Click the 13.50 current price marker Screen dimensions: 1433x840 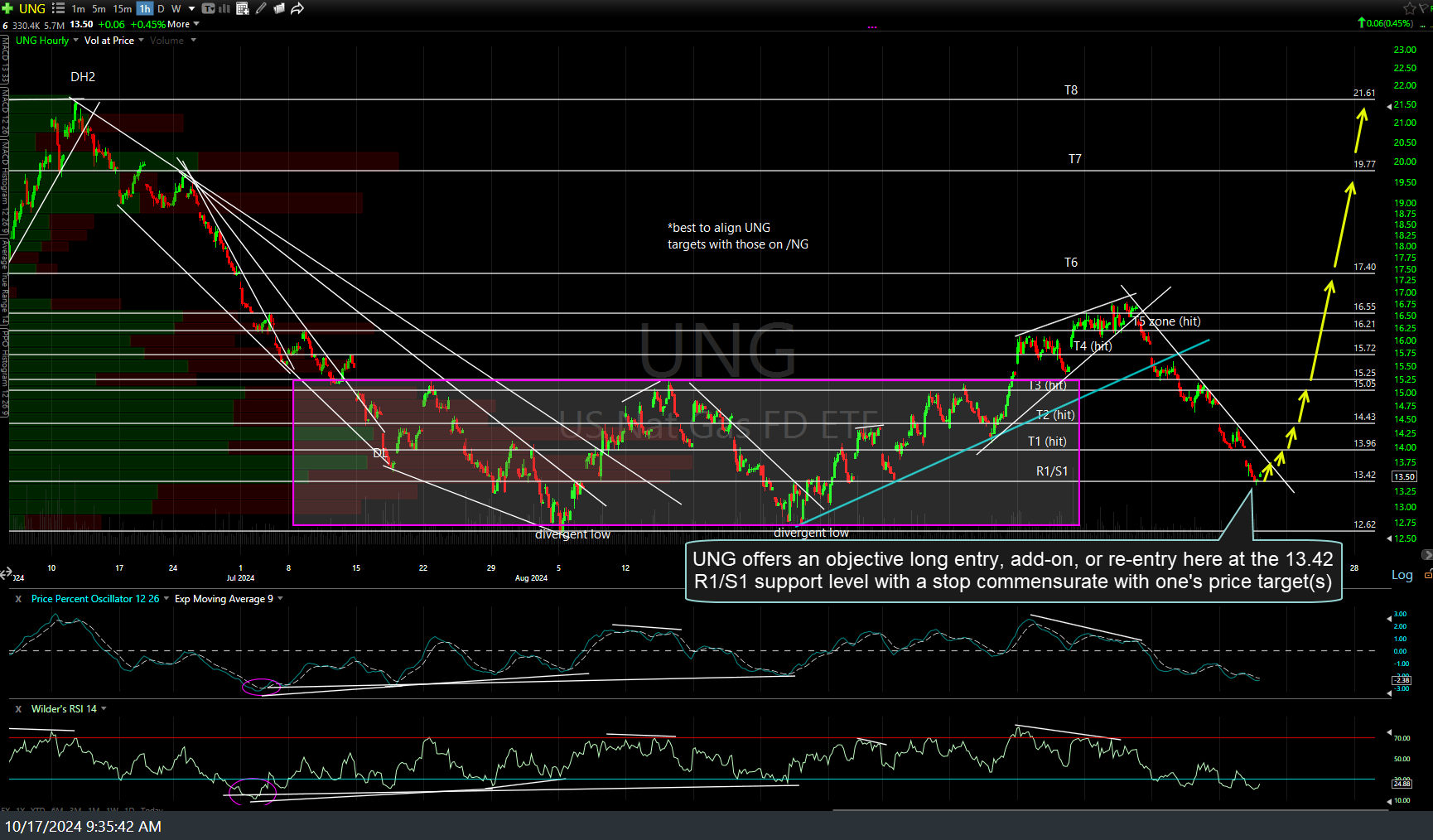[1404, 476]
